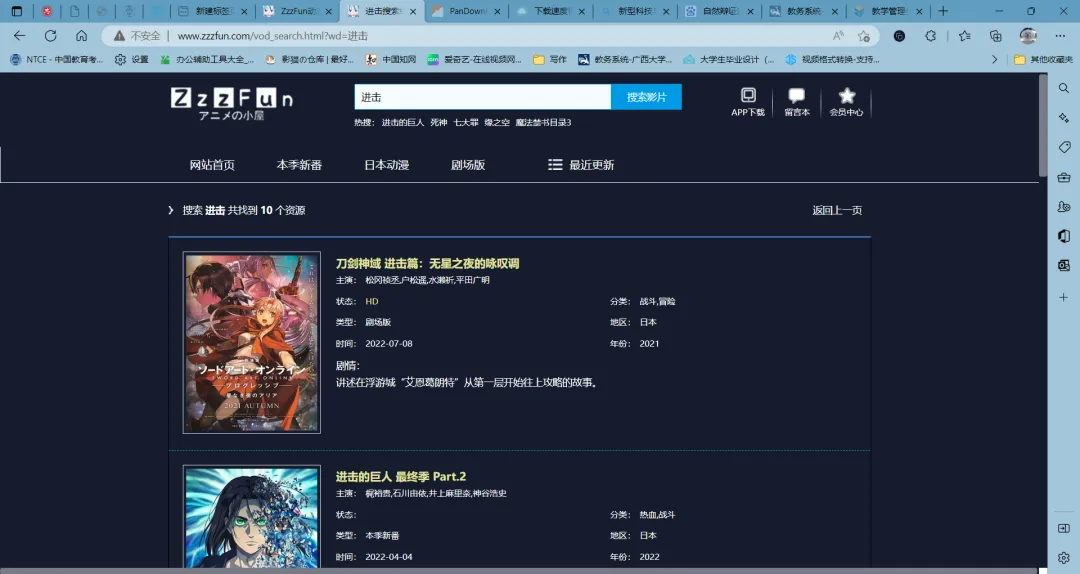Open the APP下载 icon
This screenshot has width=1080, height=574.
(x=748, y=102)
